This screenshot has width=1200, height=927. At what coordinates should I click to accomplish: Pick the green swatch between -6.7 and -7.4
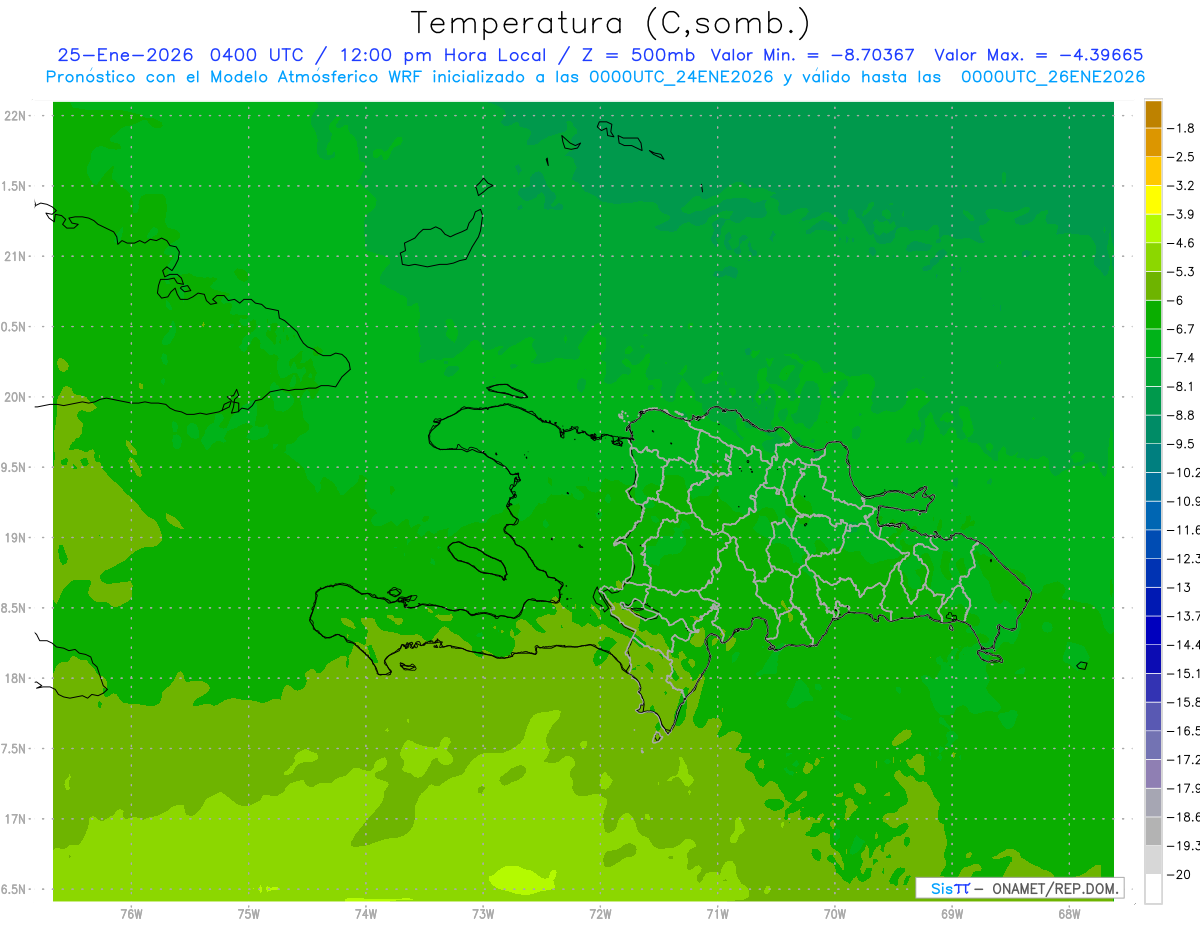click(1153, 343)
